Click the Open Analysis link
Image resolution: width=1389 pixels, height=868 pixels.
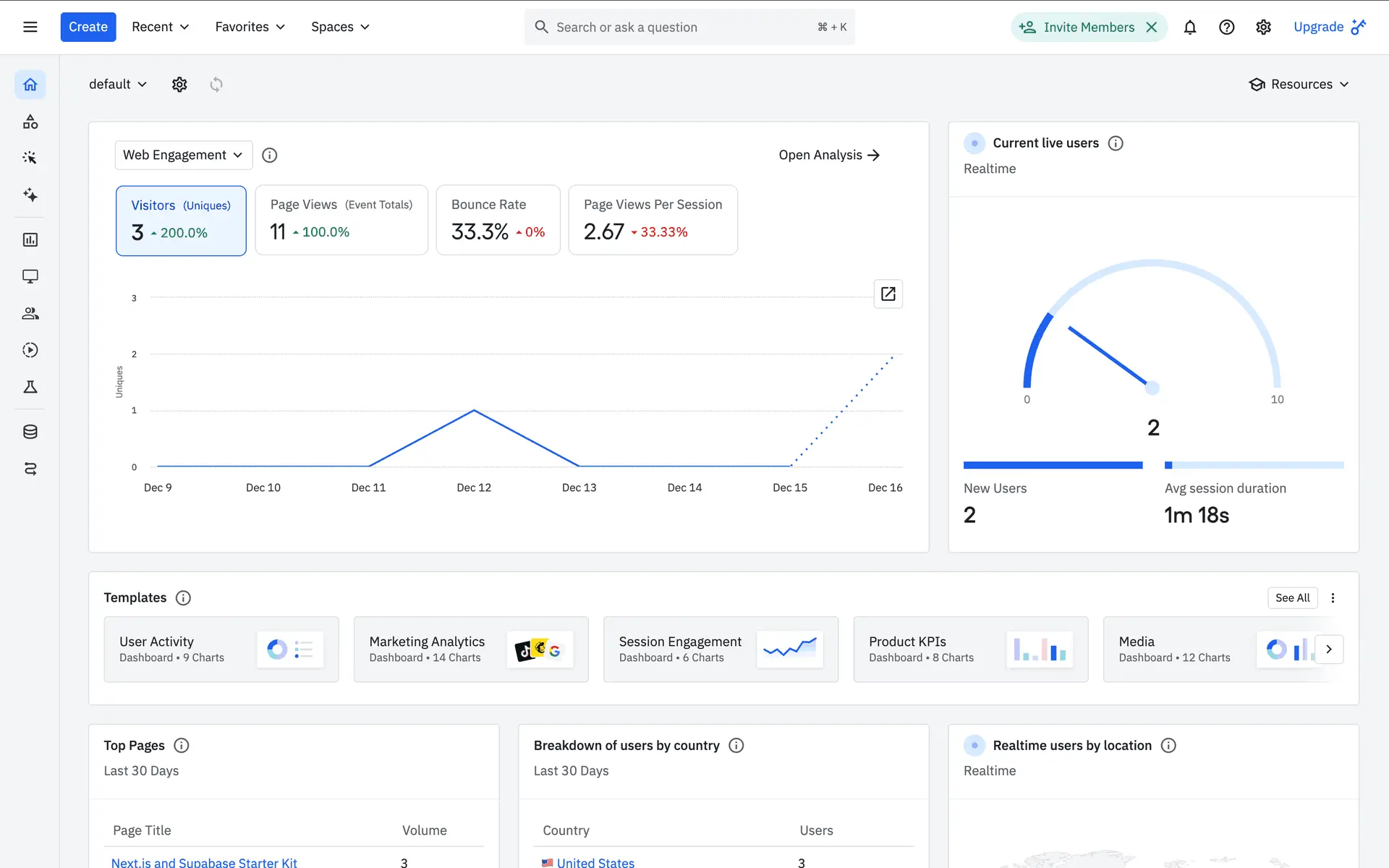tap(829, 155)
